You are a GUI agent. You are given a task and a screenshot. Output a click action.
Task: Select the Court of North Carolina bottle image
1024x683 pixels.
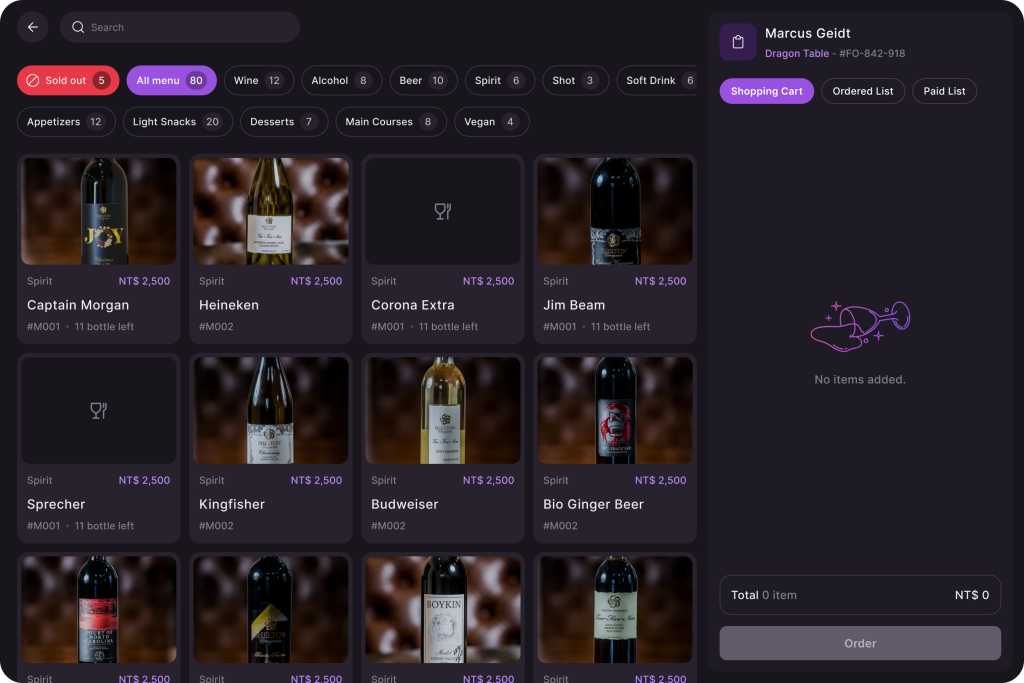coord(99,609)
